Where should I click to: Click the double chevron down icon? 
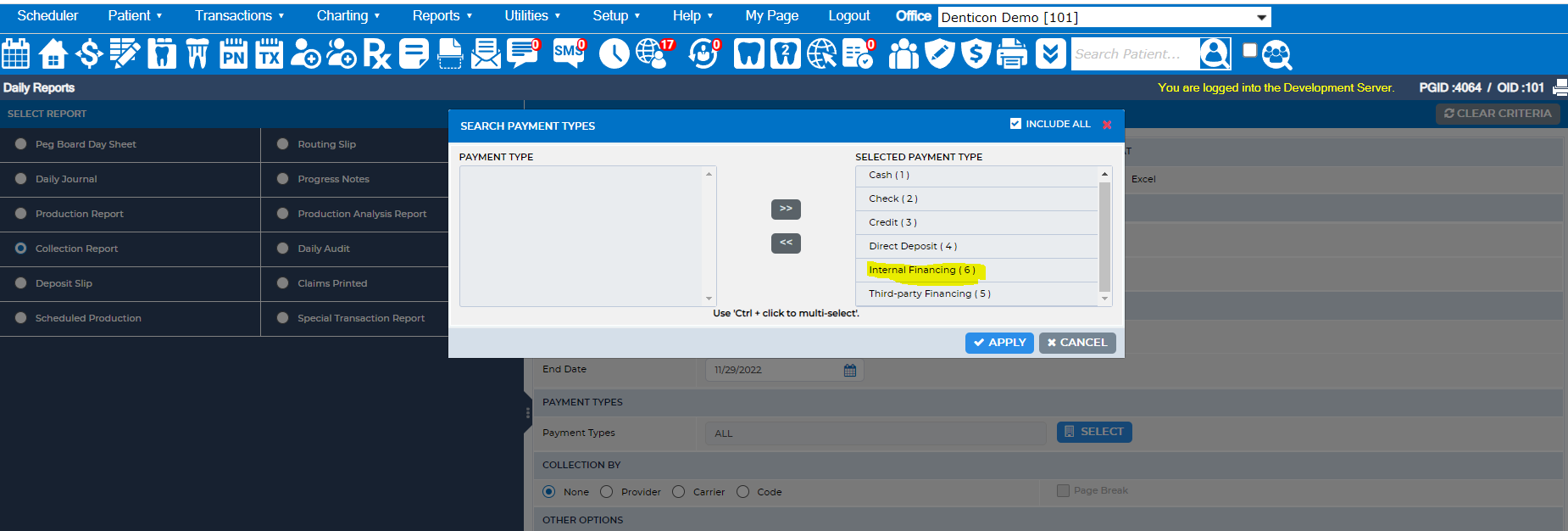[x=1051, y=54]
